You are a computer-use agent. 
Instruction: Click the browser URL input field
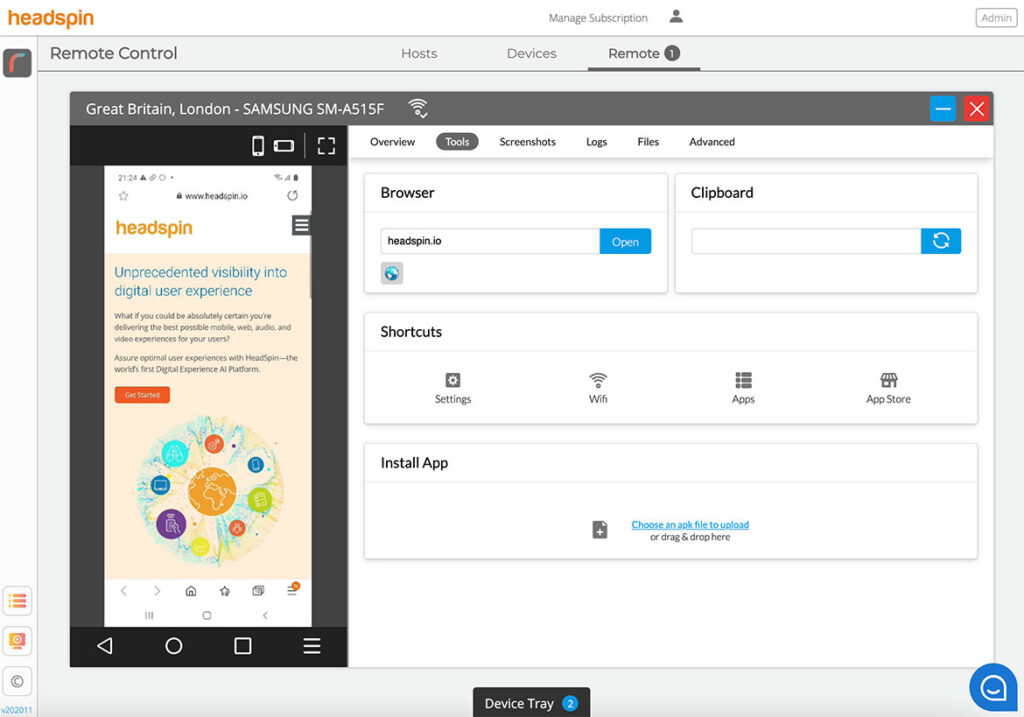[x=490, y=241]
